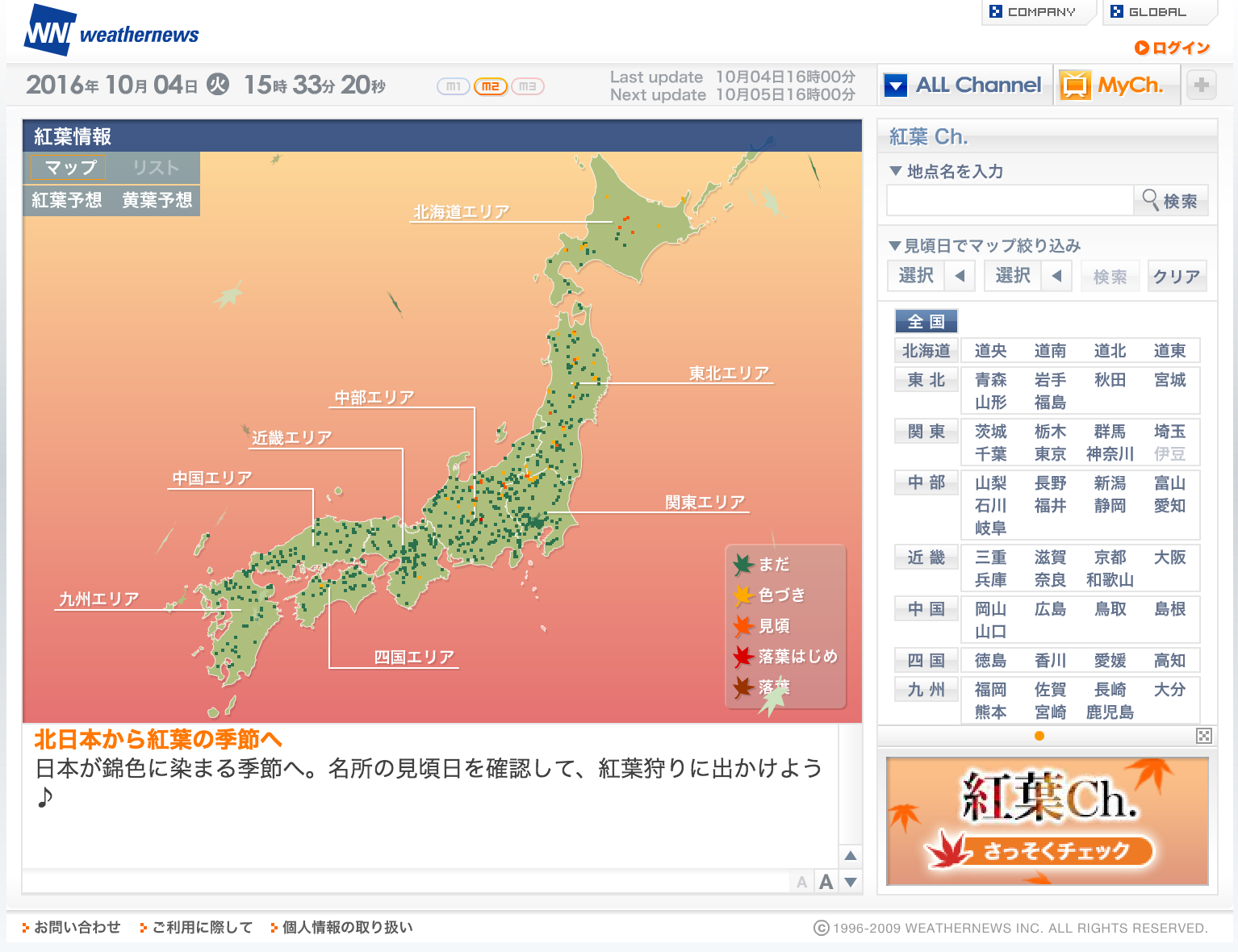Click the plus icon beside MyCh.
This screenshot has width=1238, height=952.
point(1202,85)
